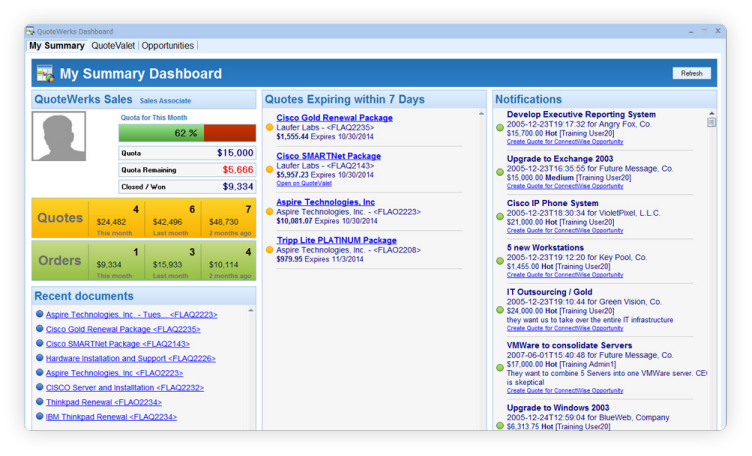Open Cisco Gold Renewal Package expiring quote
Image resolution: width=752 pixels, height=456 pixels.
334,117
